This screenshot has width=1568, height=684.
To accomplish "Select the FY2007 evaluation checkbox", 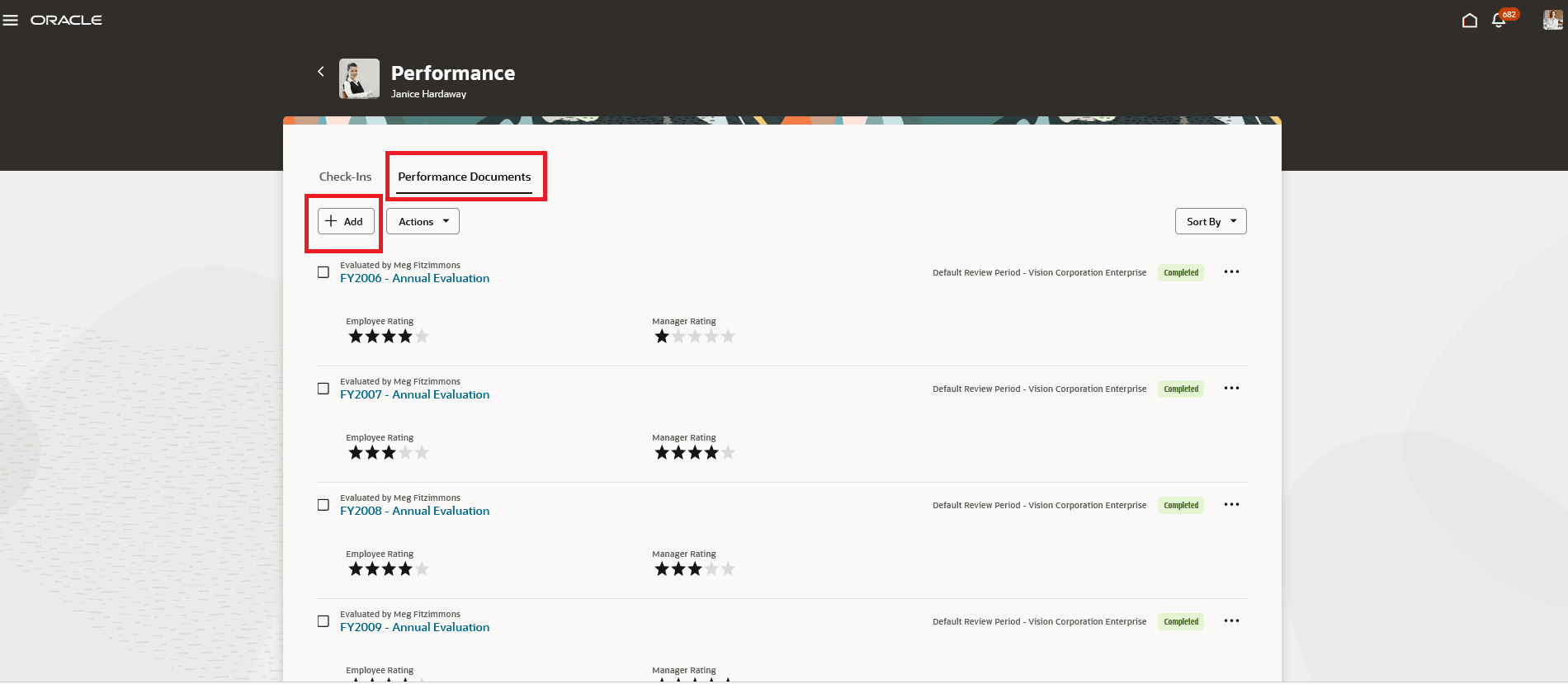I will click(324, 389).
